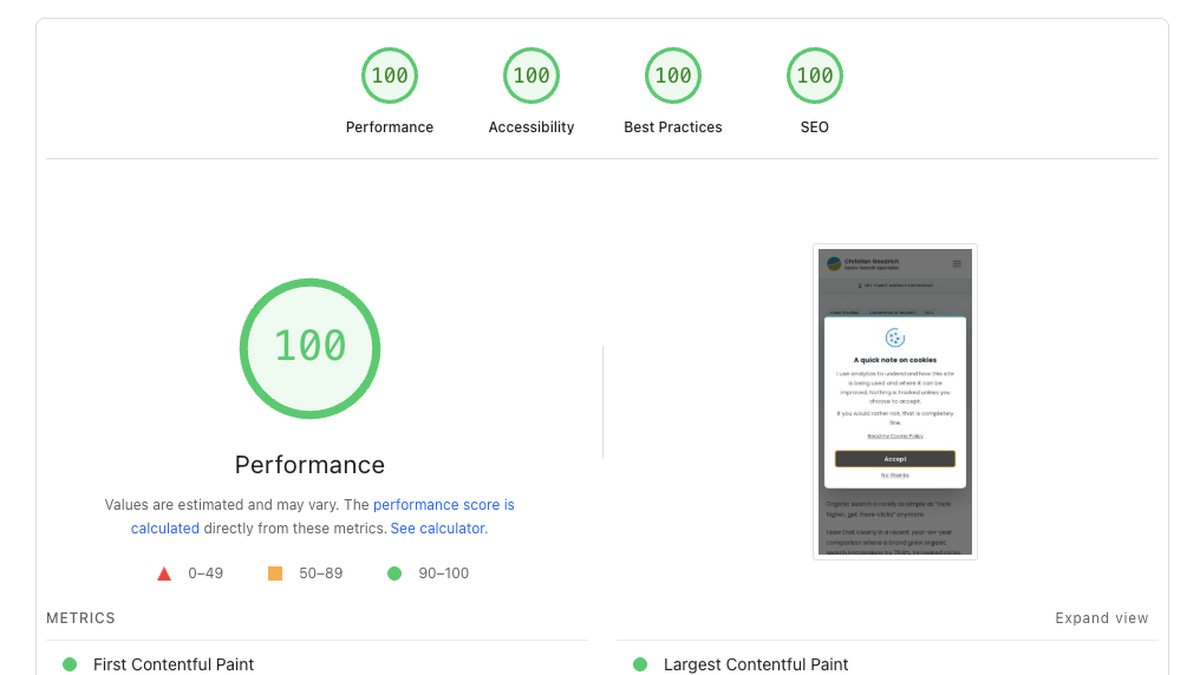
Task: Click the First Contentful Paint metric
Action: pyautogui.click(x=174, y=664)
